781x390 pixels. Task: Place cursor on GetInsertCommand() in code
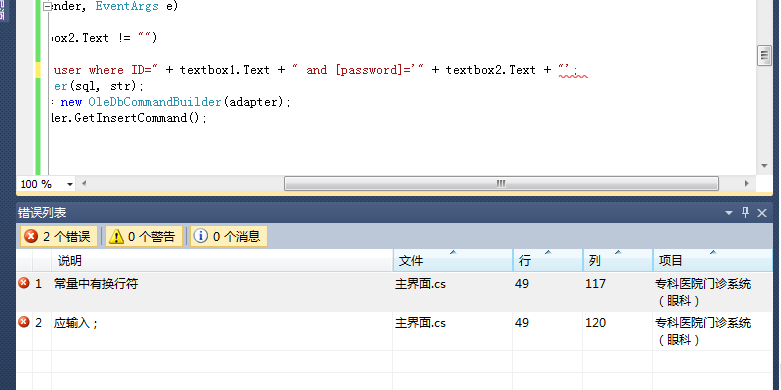[x=137, y=118]
